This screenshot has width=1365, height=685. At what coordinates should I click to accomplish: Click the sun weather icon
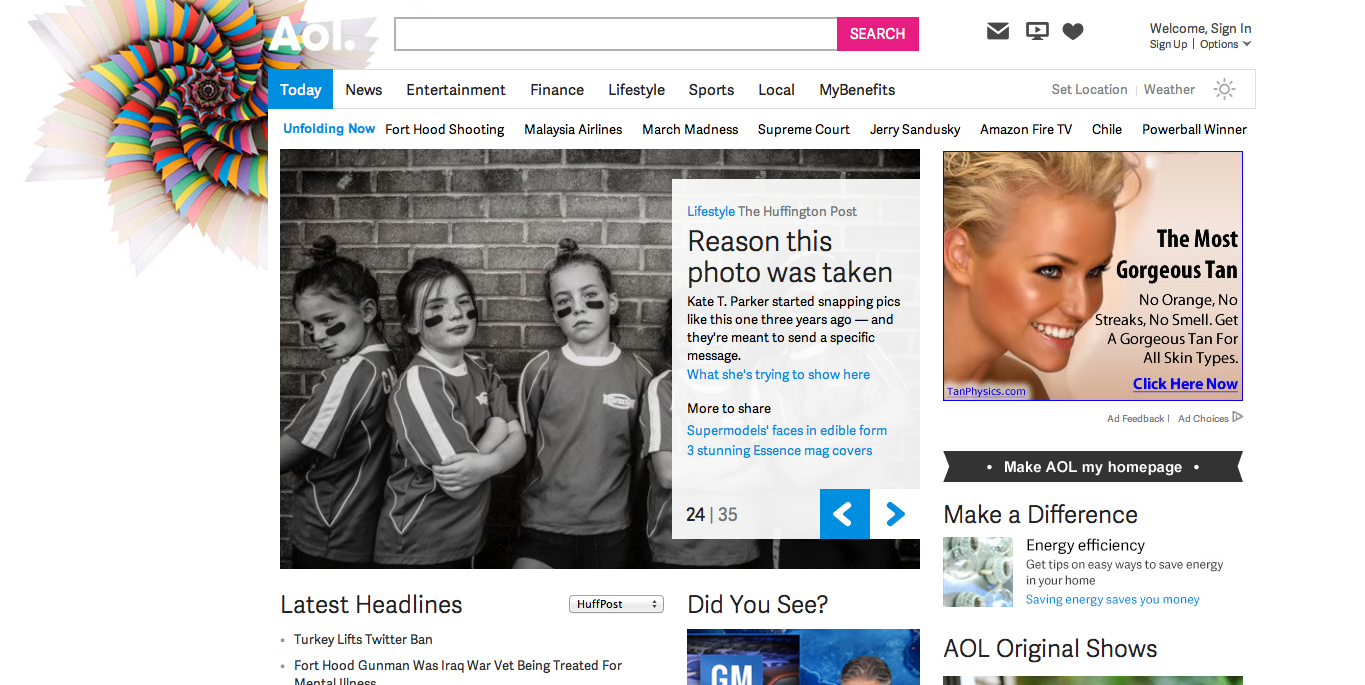pos(1224,89)
